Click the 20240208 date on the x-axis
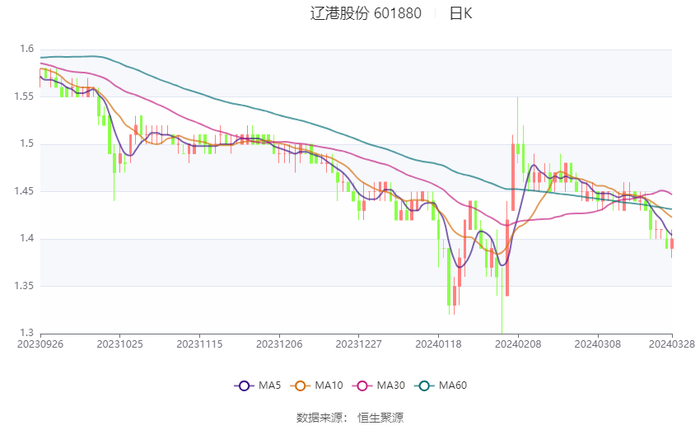This screenshot has height=426, width=700. (x=517, y=343)
